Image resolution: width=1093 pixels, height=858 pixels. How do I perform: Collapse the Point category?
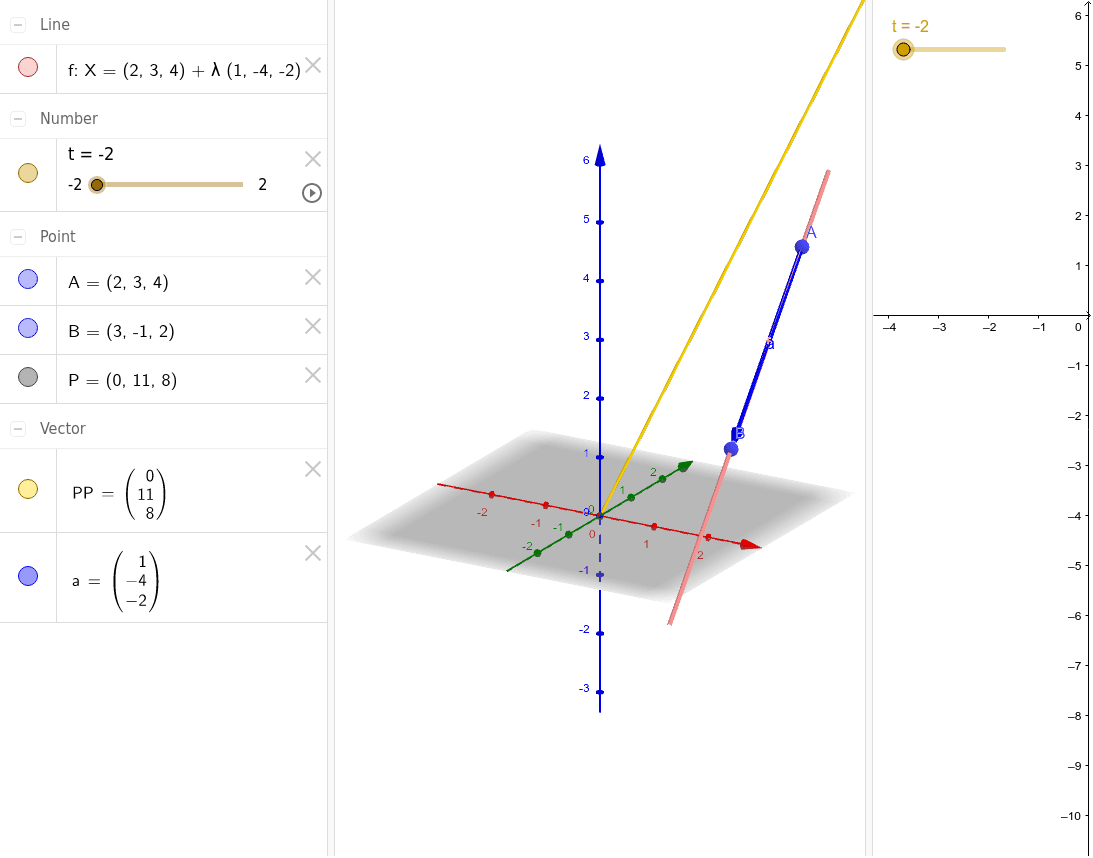coord(18,237)
